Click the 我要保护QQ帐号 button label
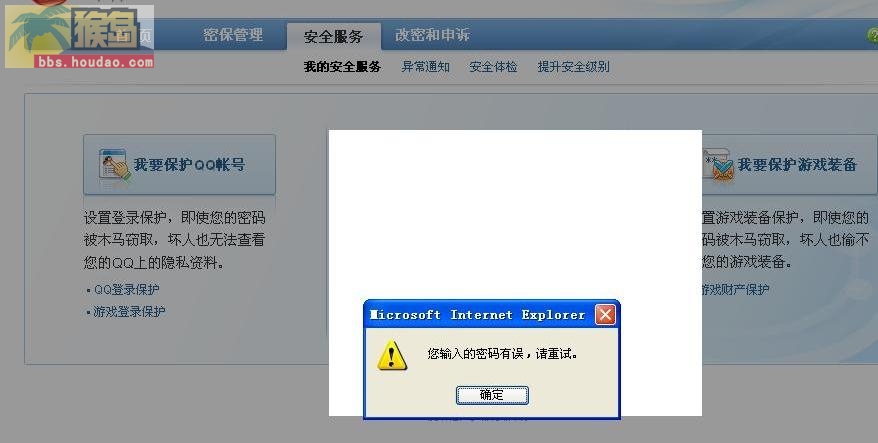Screen dimensions: 878x443 coord(189,165)
